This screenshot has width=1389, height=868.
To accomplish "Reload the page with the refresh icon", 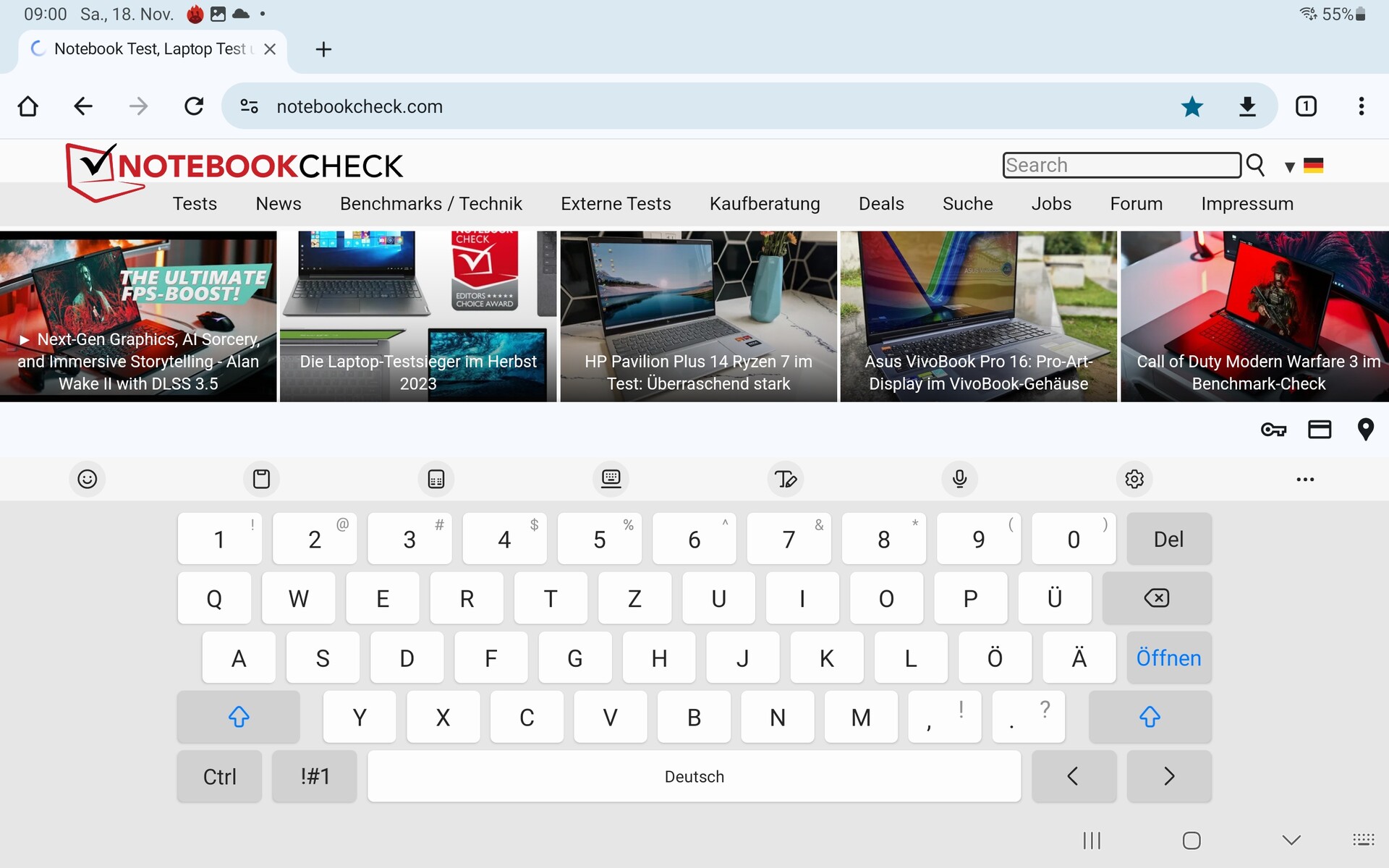I will (194, 107).
